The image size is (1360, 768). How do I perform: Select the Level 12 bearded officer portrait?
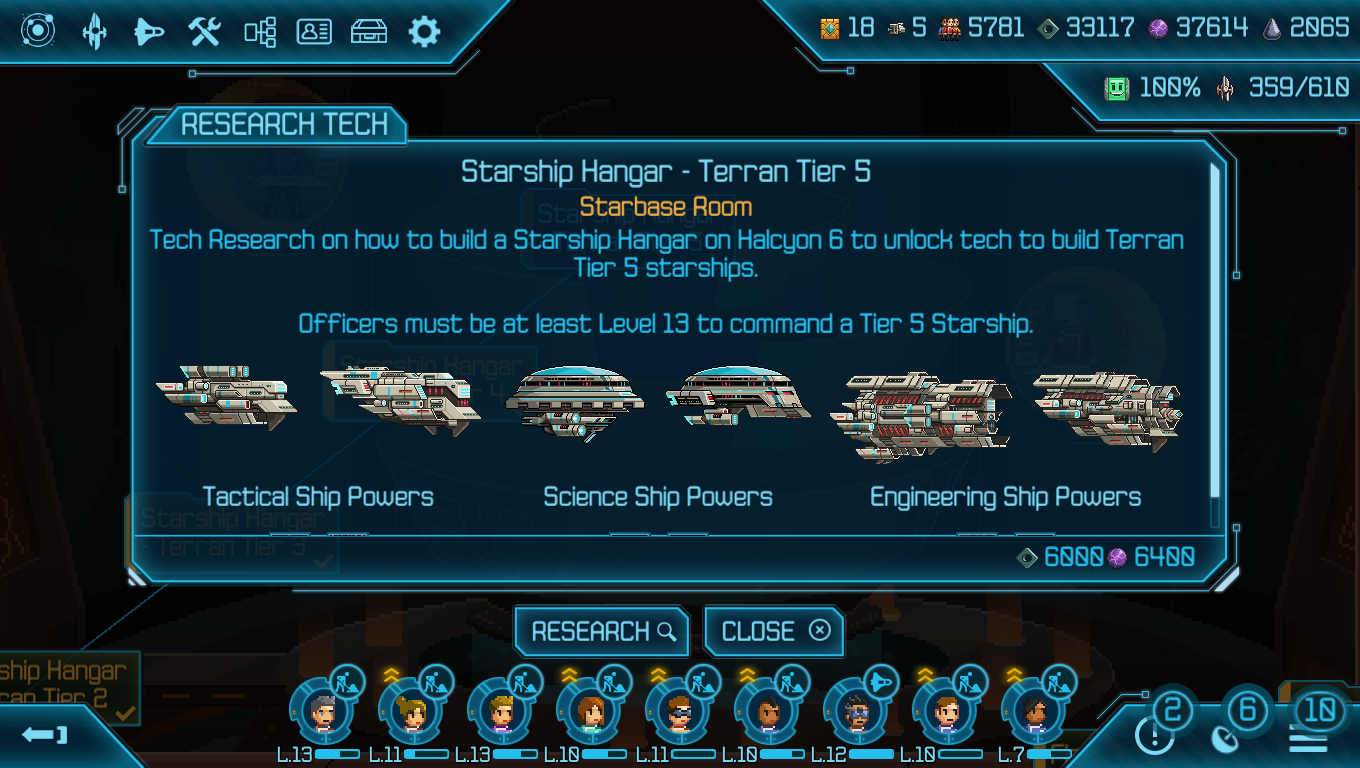(x=857, y=710)
